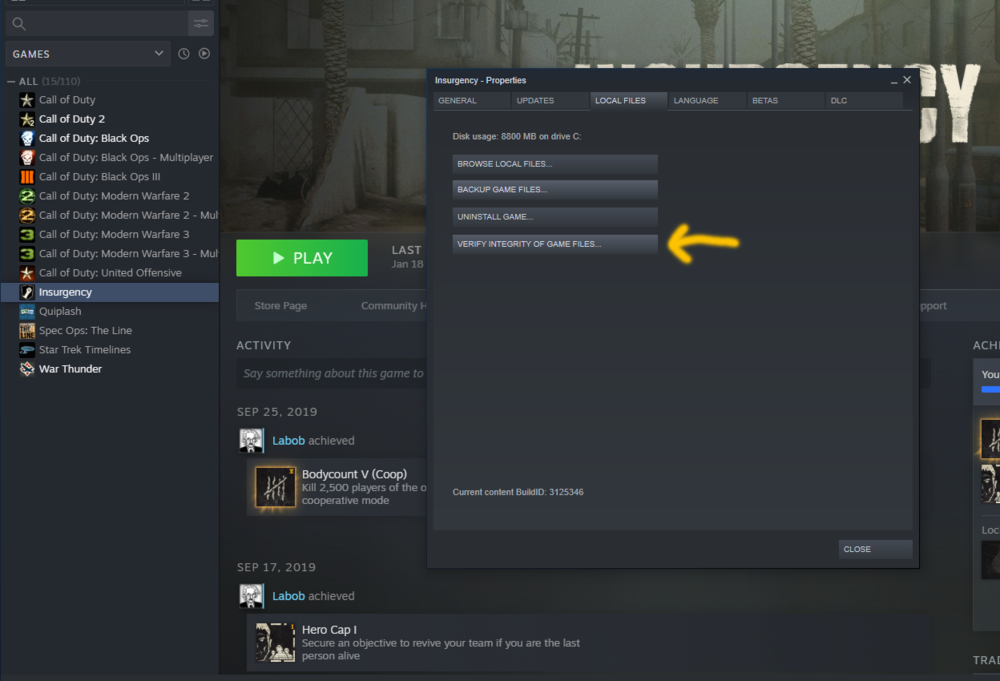The image size is (1000, 681).
Task: Collapse the ALL games category
Action: coord(11,81)
